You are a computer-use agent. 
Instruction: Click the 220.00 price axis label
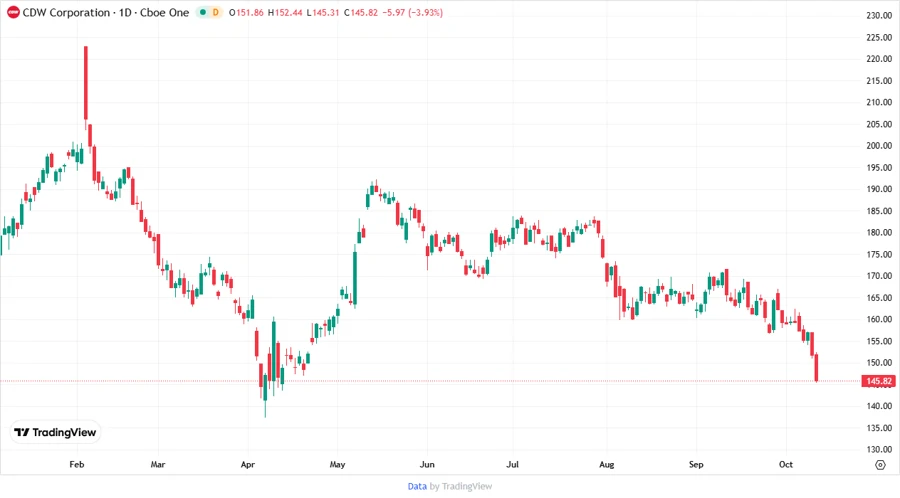879,59
